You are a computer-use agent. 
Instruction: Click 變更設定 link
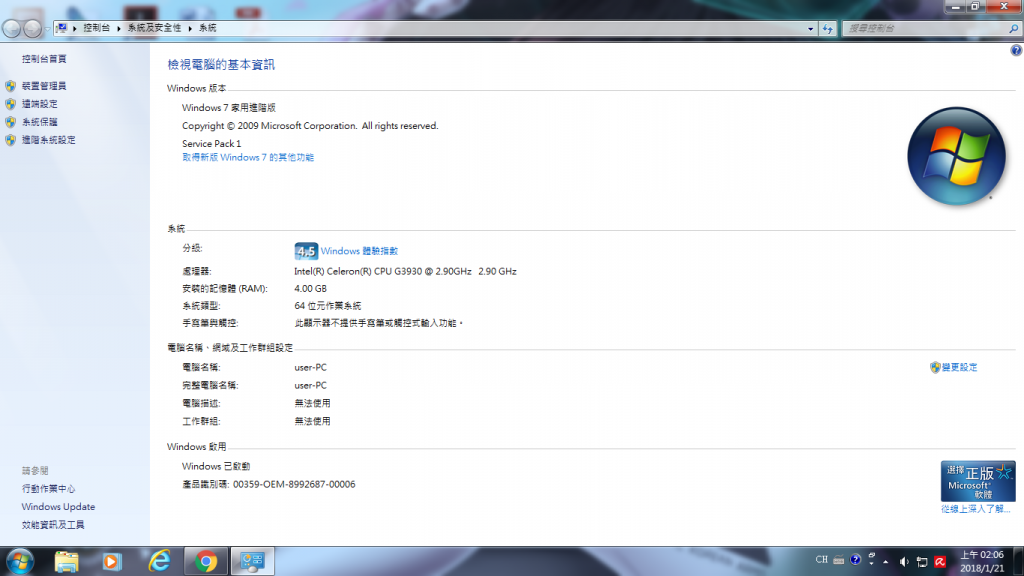(x=959, y=368)
